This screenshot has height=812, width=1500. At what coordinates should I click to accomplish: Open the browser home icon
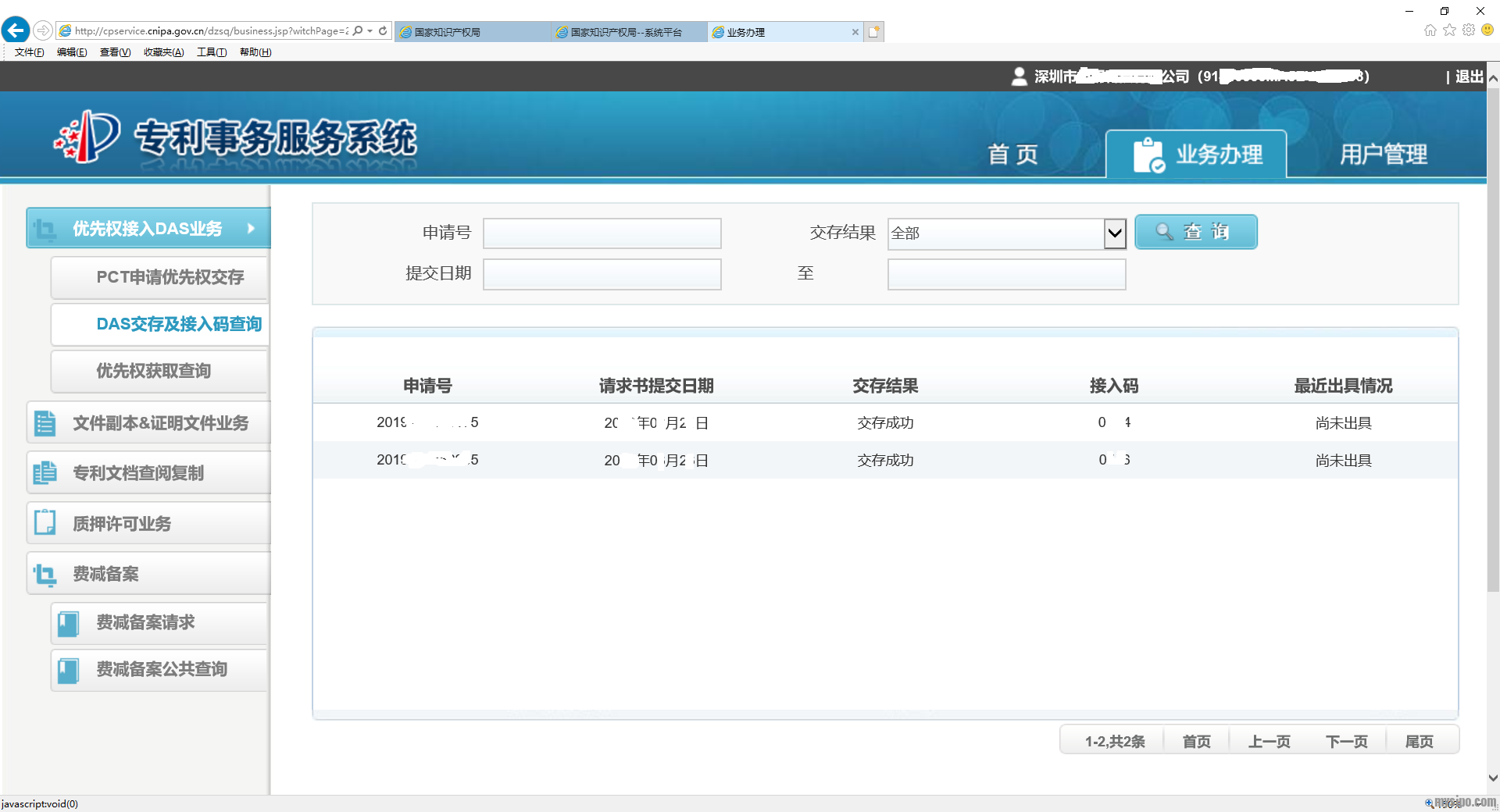click(1430, 30)
